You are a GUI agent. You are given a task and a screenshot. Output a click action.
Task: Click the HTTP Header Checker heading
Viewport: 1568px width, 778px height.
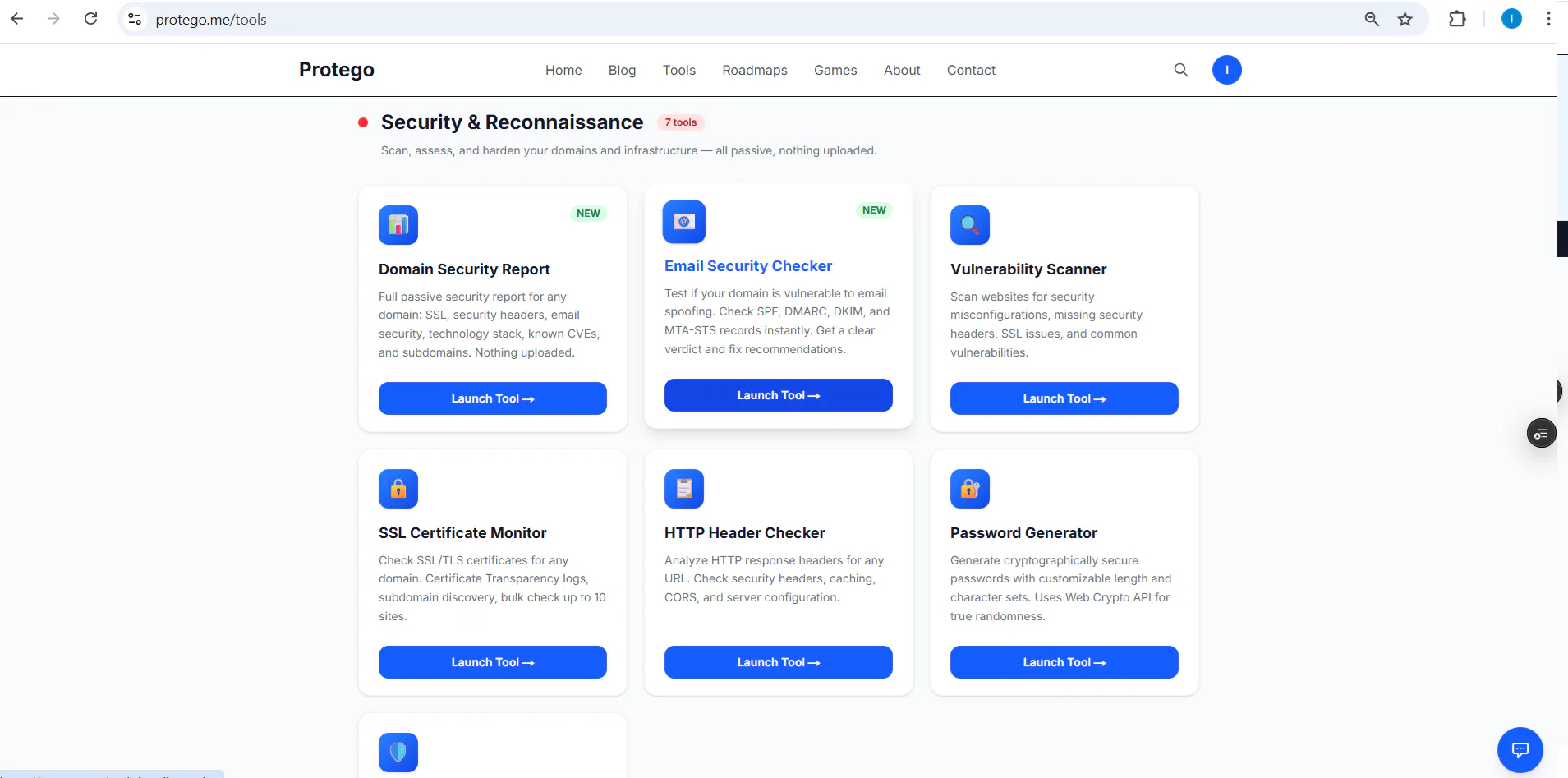[x=745, y=533]
